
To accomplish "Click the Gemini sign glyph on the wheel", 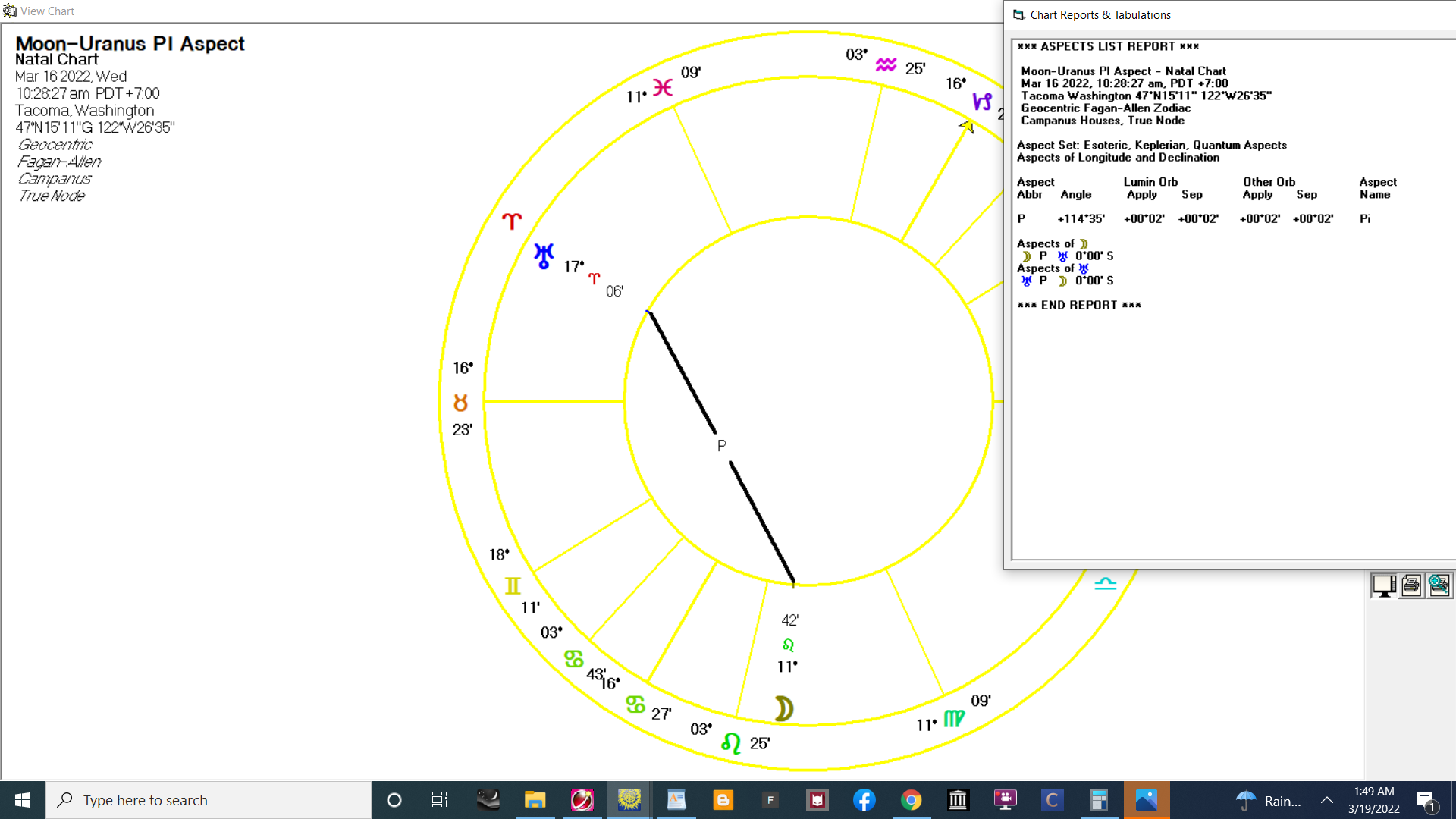I will coord(513,585).
